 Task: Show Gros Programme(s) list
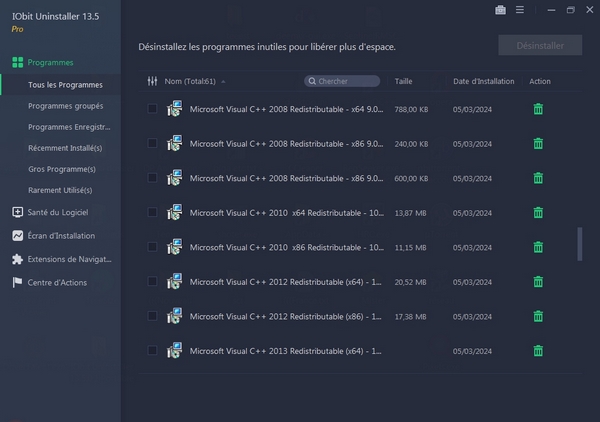(x=62, y=169)
